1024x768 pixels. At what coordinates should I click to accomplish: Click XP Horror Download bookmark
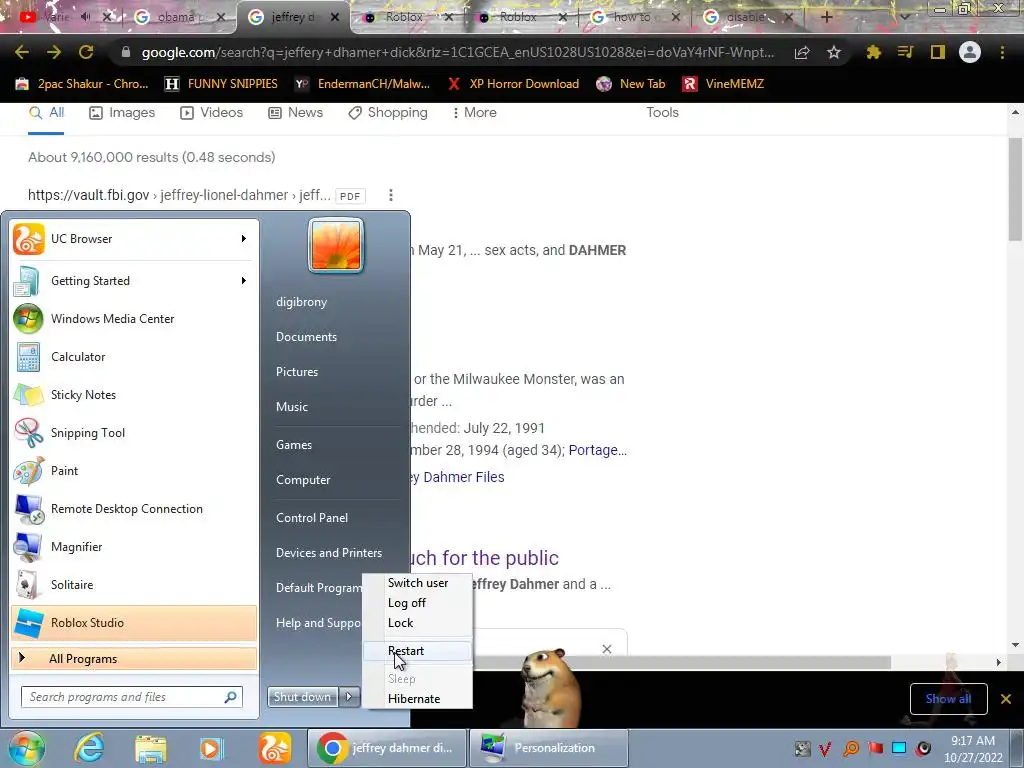pyautogui.click(x=513, y=84)
